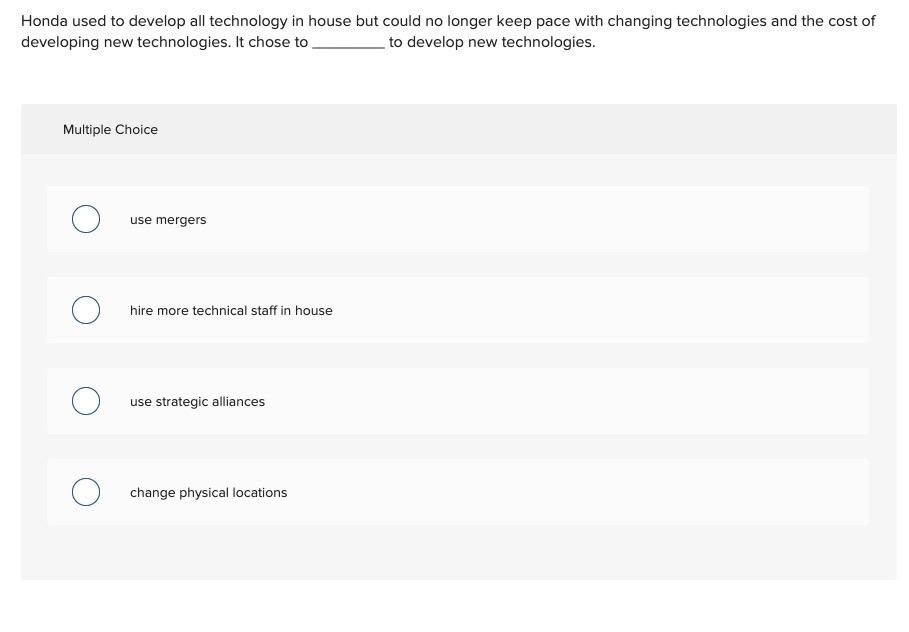Click the 'hire more technical staff in house' answer row
Image resolution: width=909 pixels, height=632 pixels.
457,310
